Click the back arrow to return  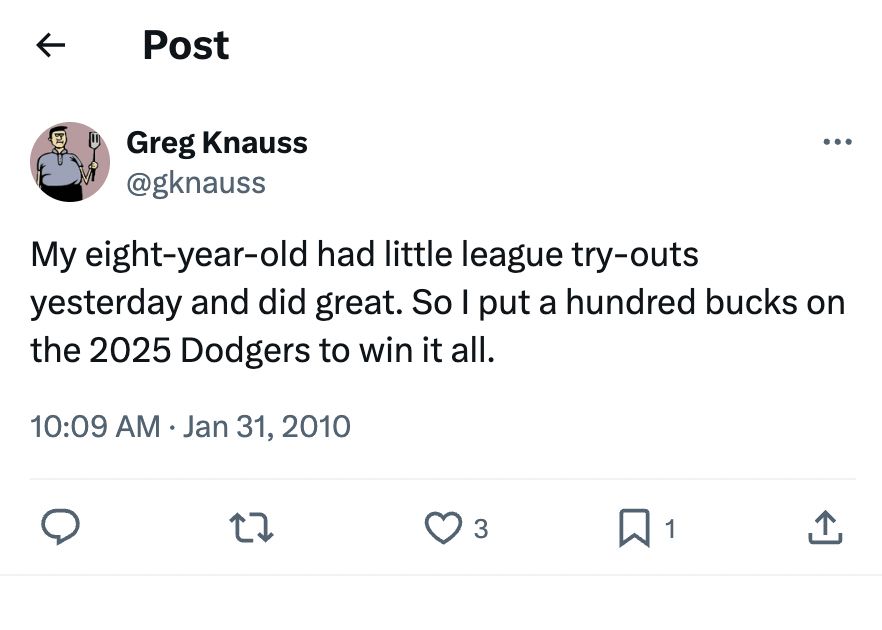coord(49,45)
